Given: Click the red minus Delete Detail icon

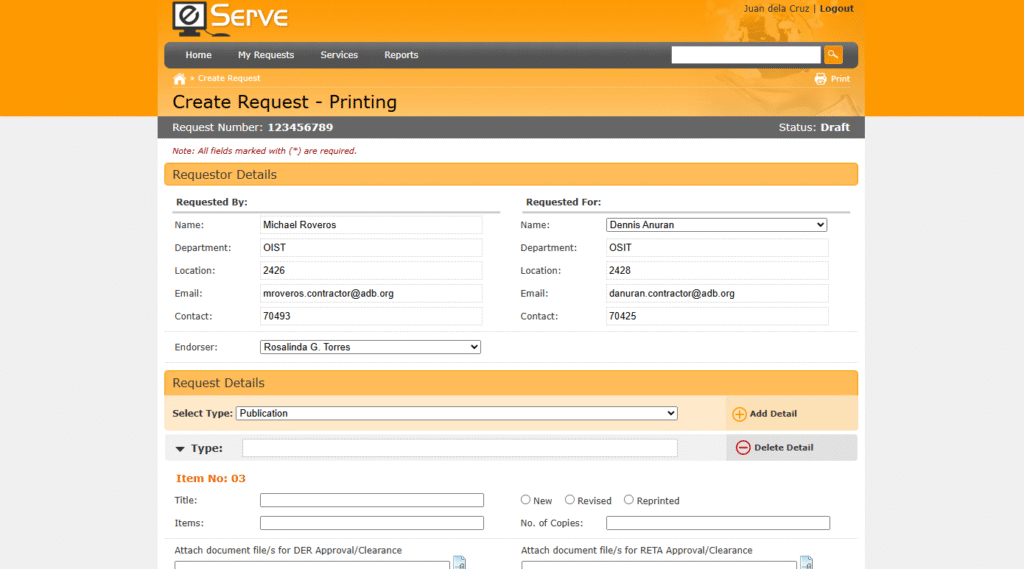Looking at the screenshot, I should (x=743, y=448).
